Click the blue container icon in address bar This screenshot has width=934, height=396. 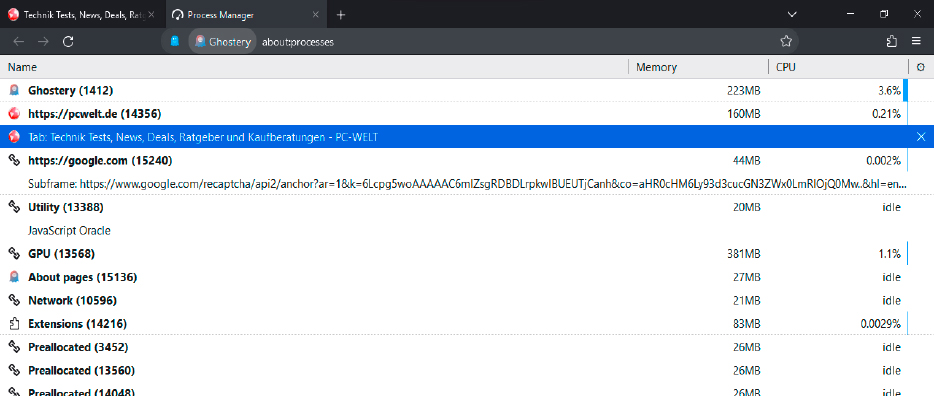point(175,41)
